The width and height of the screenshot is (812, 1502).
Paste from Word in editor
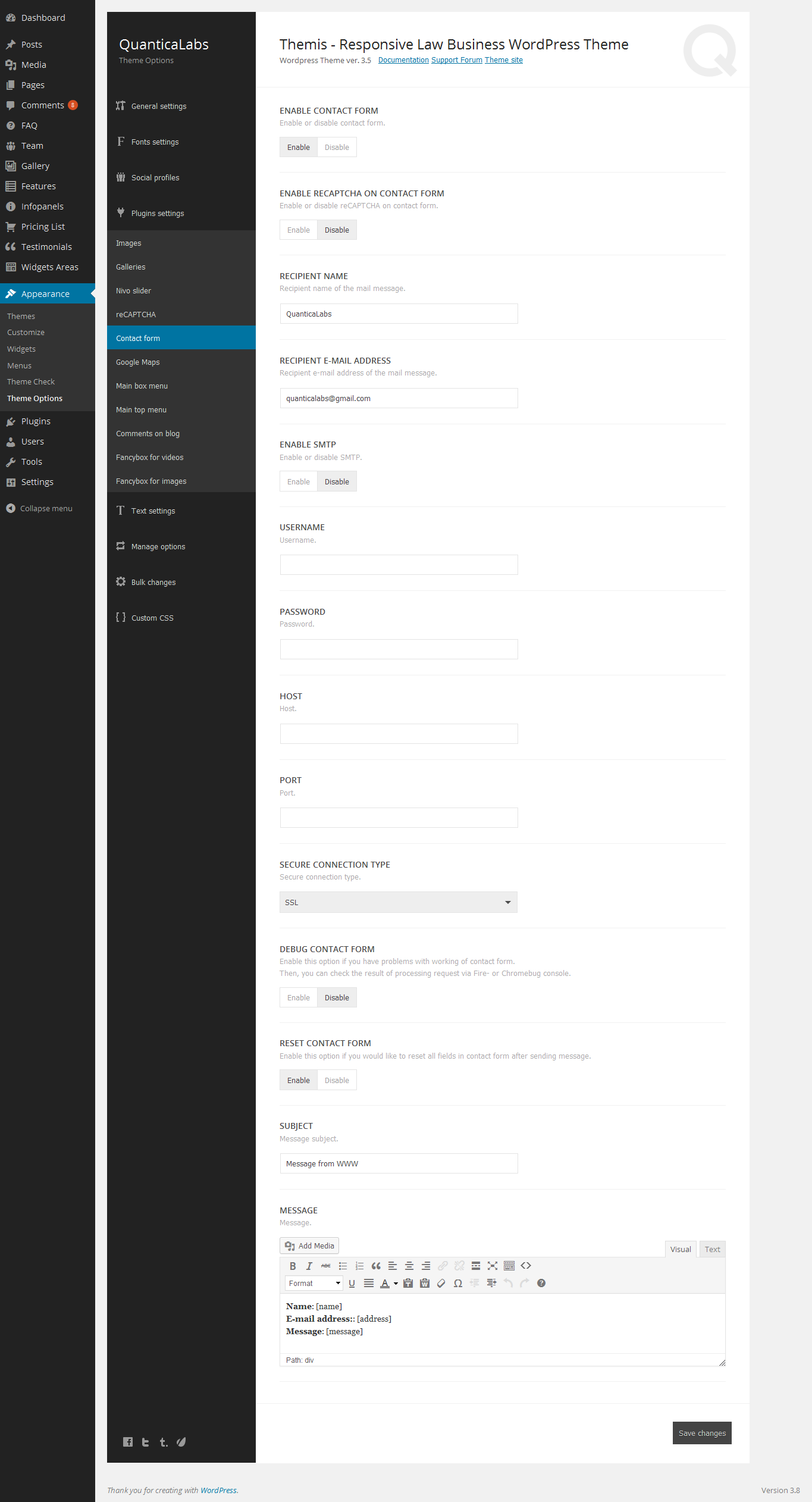(425, 1283)
